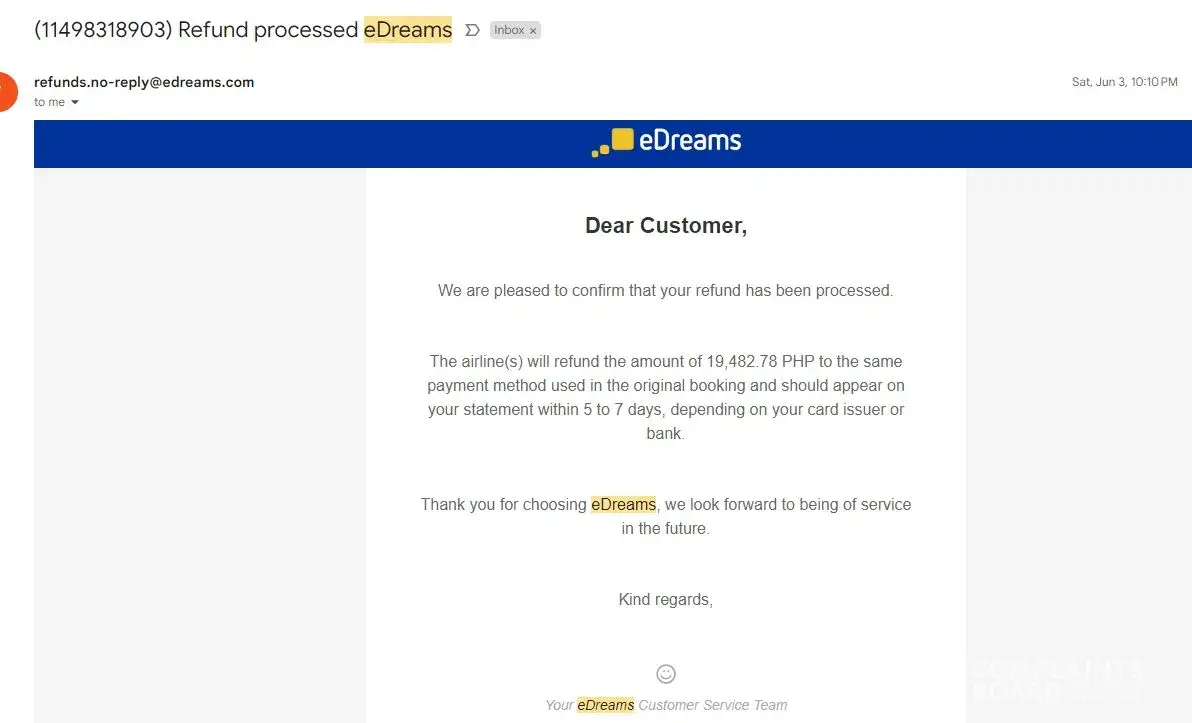Image resolution: width=1192 pixels, height=723 pixels.
Task: Click the "Refund processed" subject text
Action: [x=268, y=30]
